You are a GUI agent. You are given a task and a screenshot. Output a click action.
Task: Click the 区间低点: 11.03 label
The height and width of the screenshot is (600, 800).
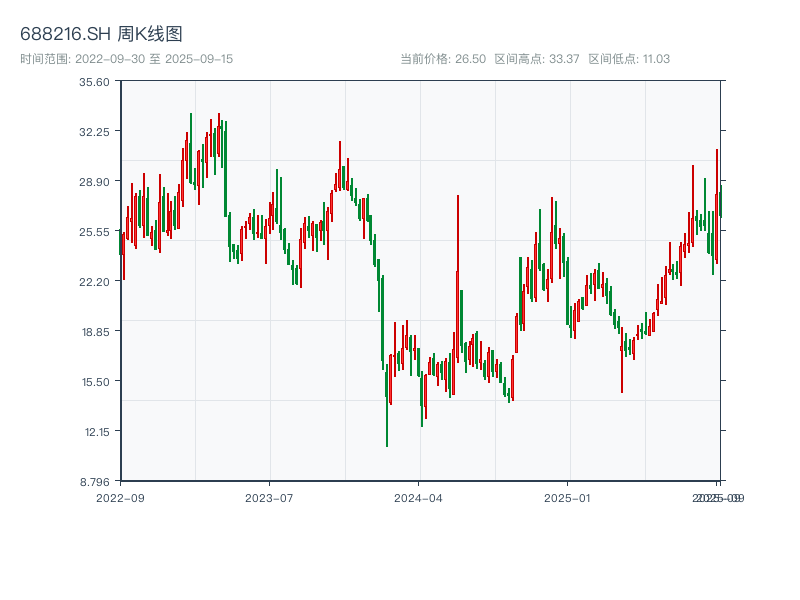click(x=629, y=59)
